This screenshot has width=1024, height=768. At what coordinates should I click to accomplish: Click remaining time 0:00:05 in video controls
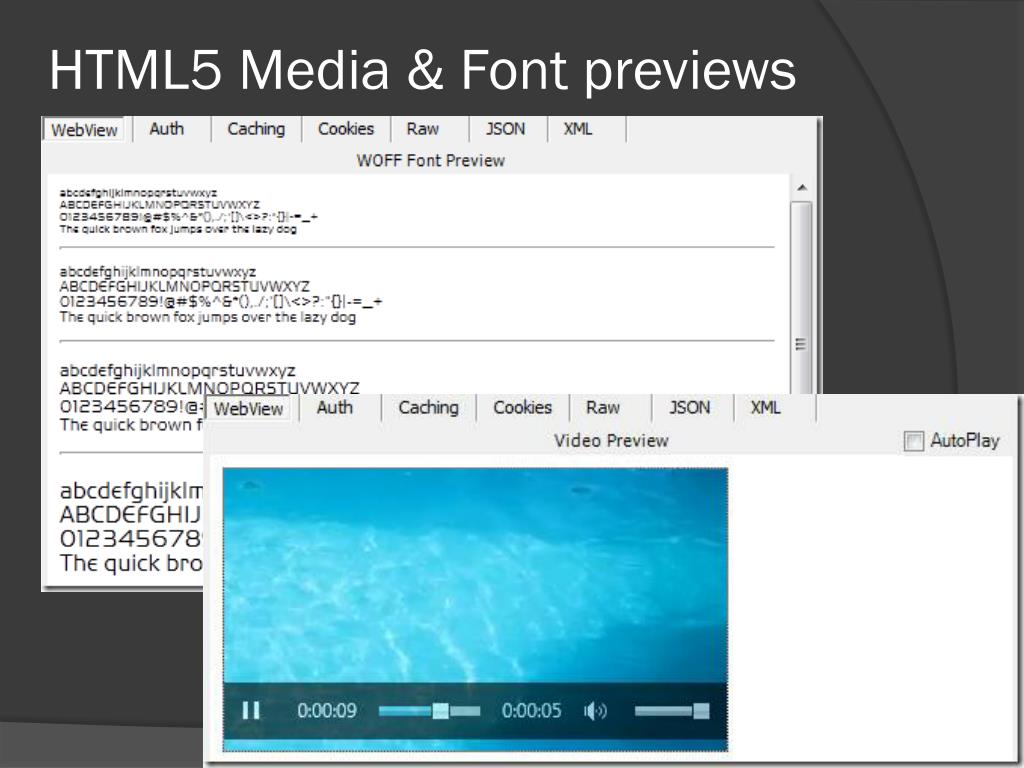click(x=531, y=711)
